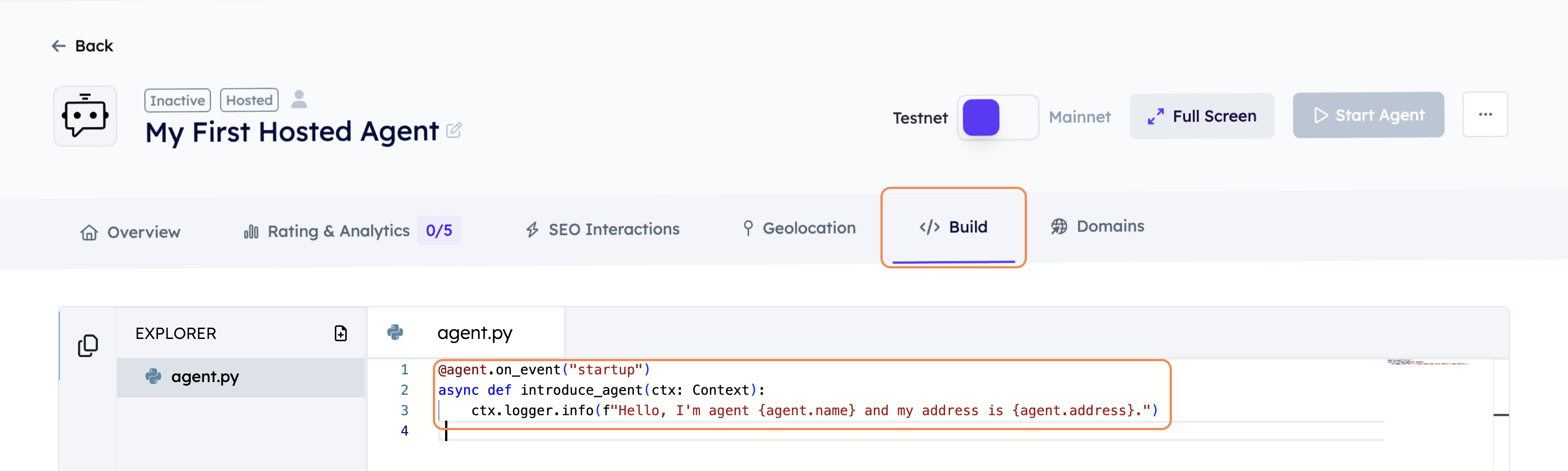Click the EXPLORER panel header
Screen dimensions: 1568x471
pos(176,334)
